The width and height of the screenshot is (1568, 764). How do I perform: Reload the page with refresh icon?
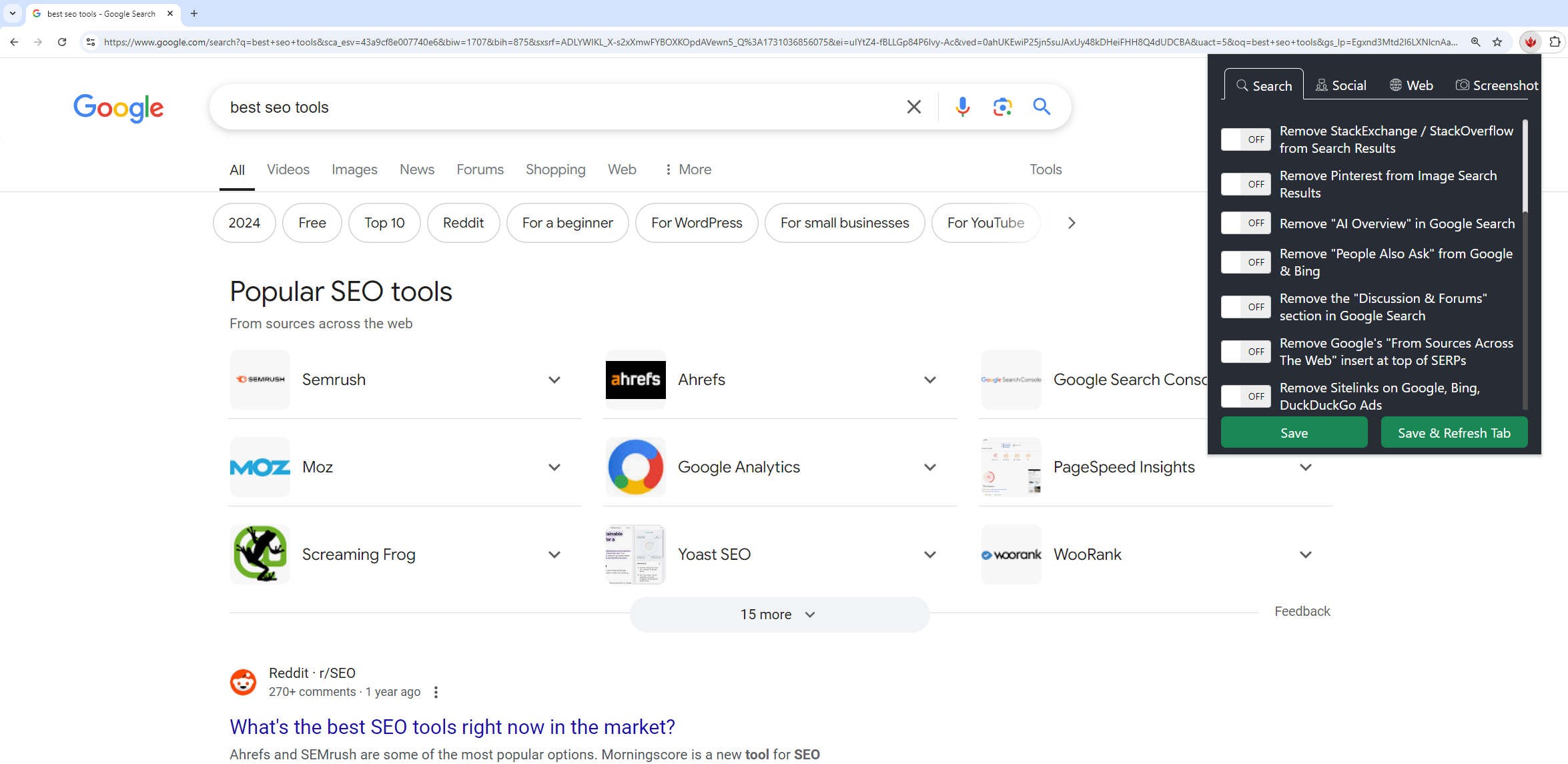pos(62,42)
